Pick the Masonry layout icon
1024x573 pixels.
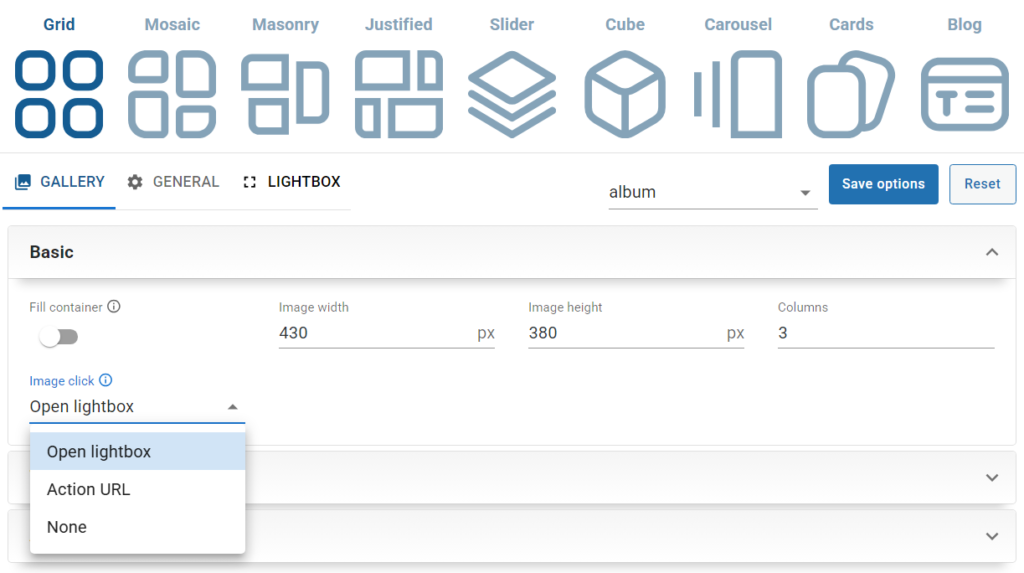point(285,94)
